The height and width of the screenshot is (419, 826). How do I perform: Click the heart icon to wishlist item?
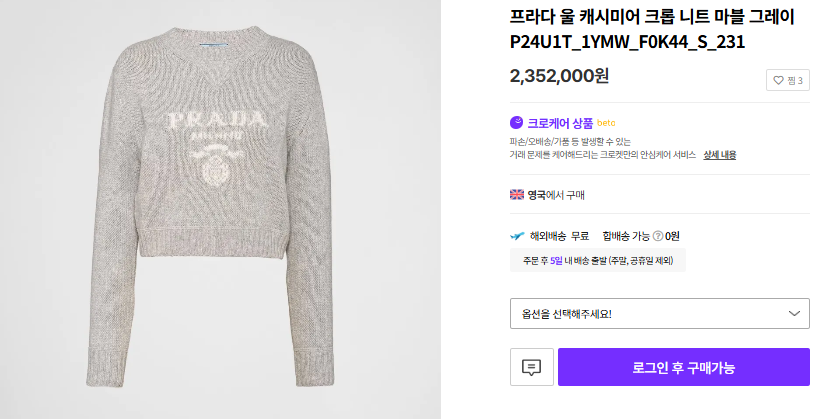click(x=778, y=81)
